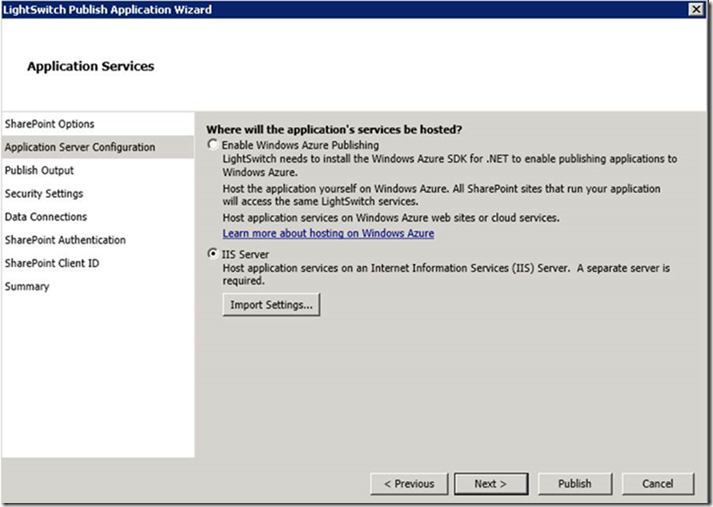Click the 'Internet Information Services (IIS) Server' description
713x507 pixels.
coord(446,274)
